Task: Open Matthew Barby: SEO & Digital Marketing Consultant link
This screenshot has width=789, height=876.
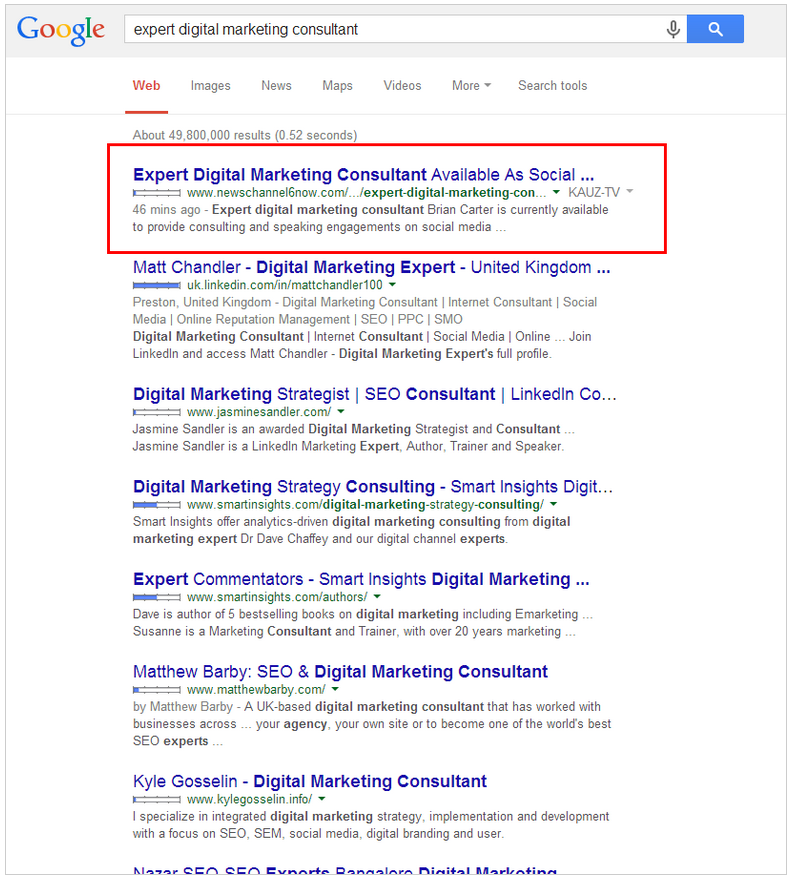Action: [340, 672]
